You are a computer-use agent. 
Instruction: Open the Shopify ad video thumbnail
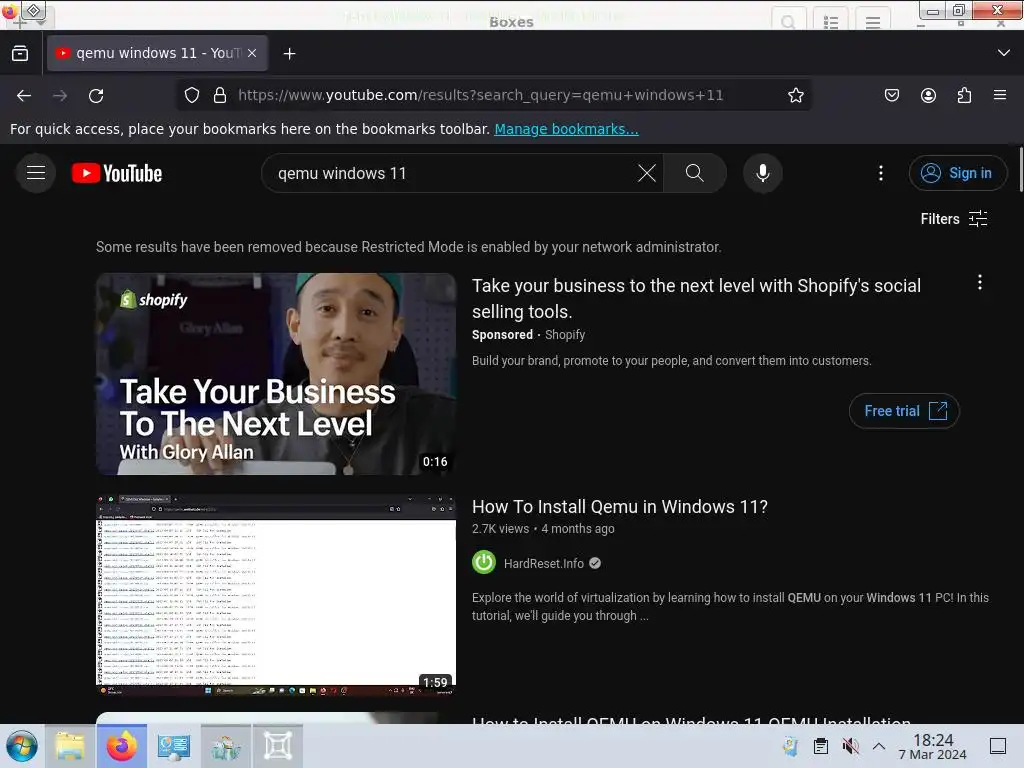pos(276,374)
